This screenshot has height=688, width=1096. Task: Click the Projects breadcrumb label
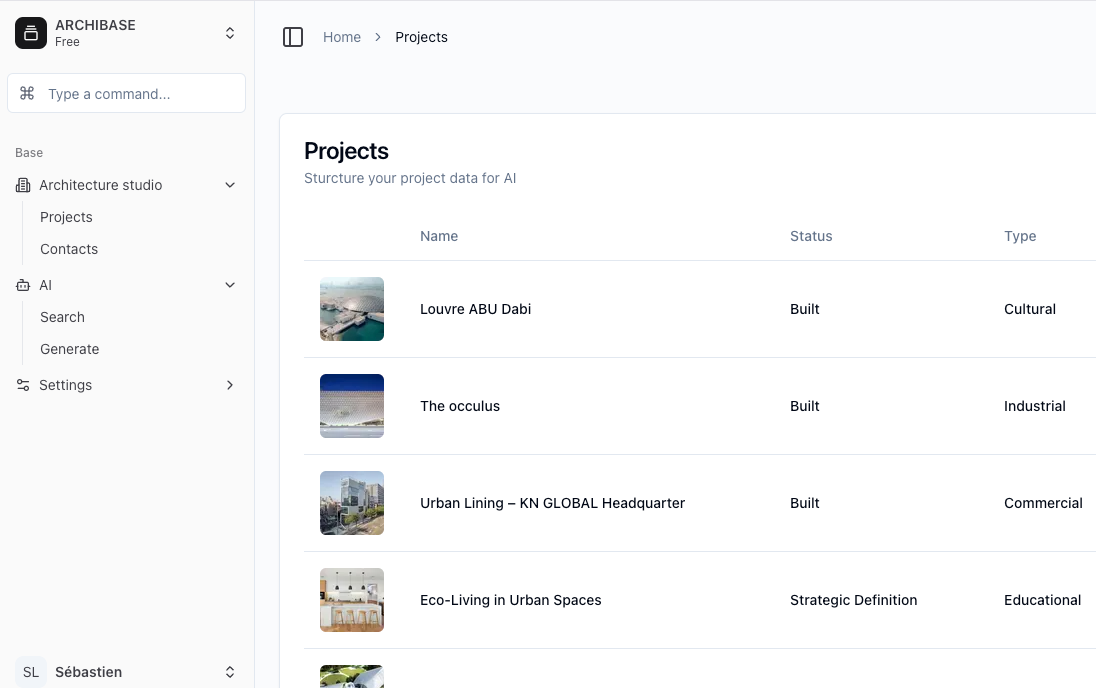click(421, 37)
